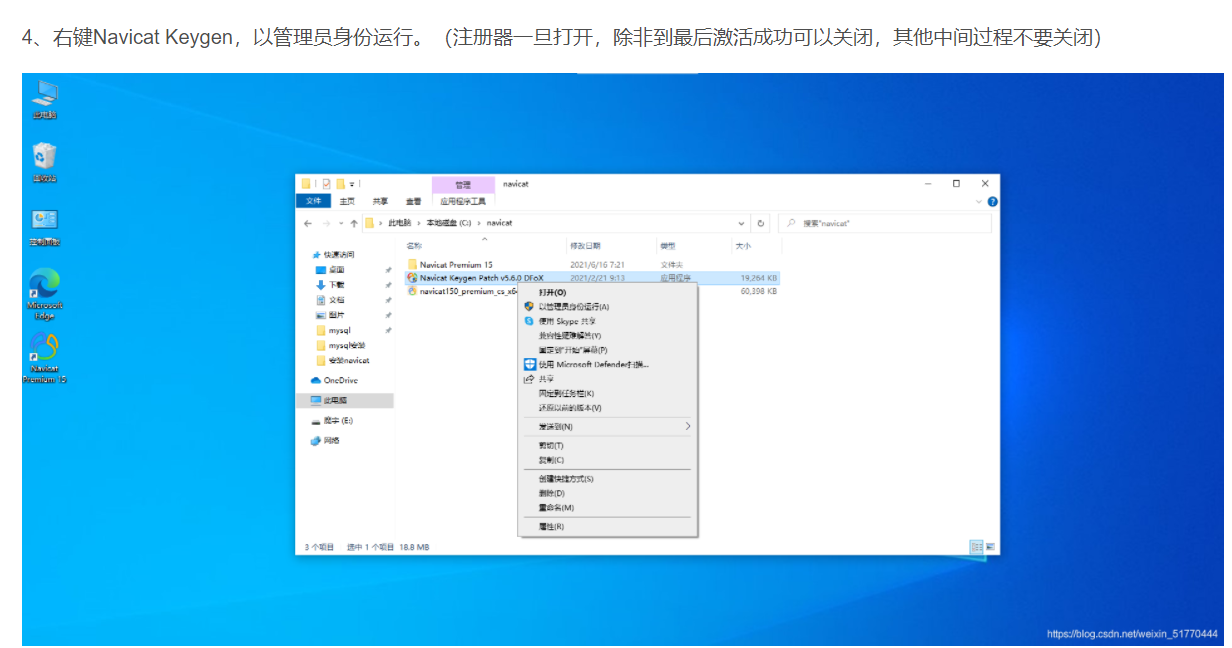Go forward with the Explorer forward arrow
This screenshot has width=1232, height=648.
326,223
